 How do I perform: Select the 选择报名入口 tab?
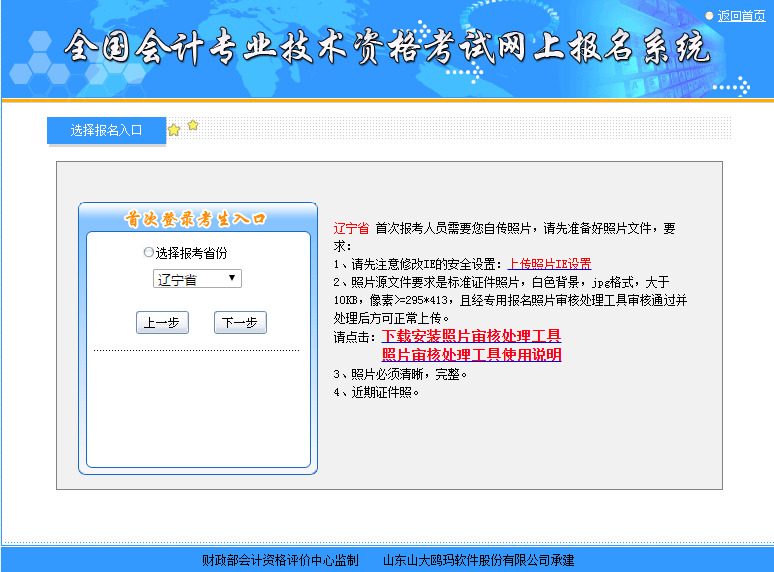pos(106,130)
